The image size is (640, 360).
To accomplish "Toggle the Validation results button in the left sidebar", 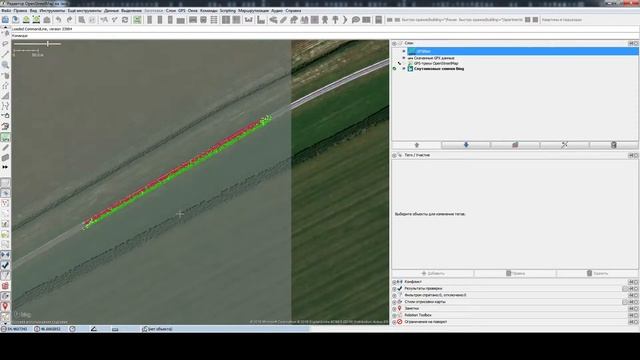I will [x=5, y=265].
